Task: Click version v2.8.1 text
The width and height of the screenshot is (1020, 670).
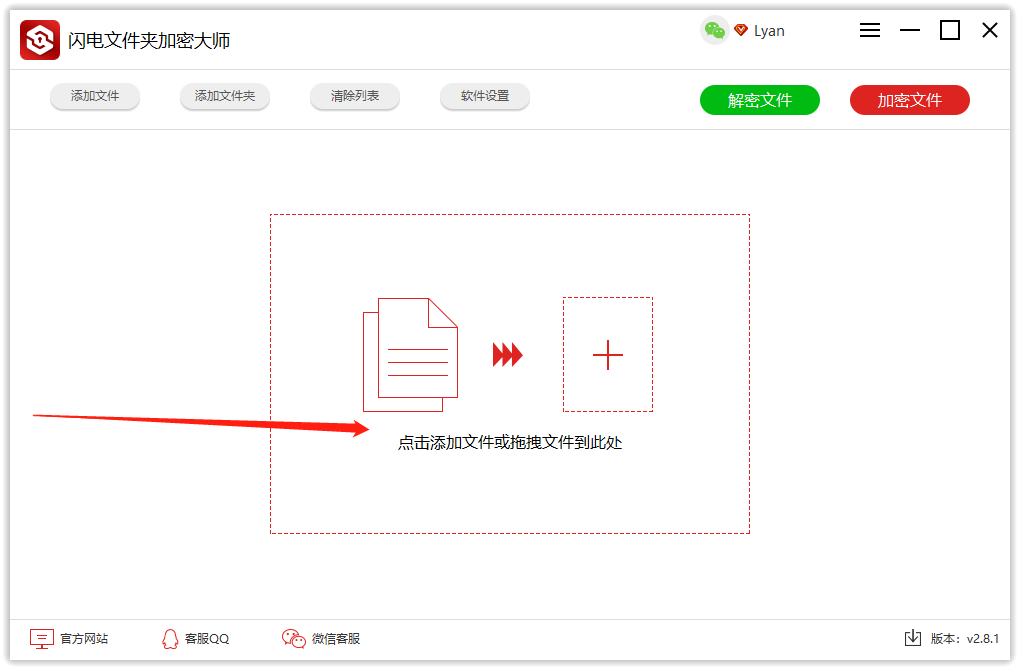Action: click(x=965, y=639)
